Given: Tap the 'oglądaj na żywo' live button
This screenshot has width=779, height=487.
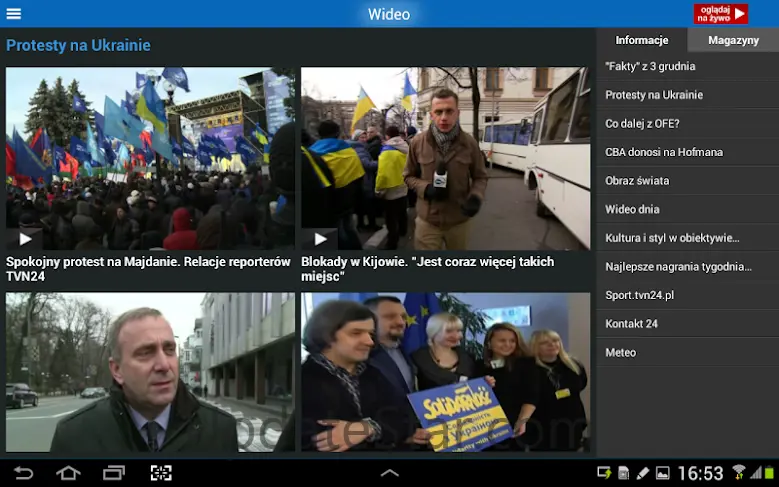Looking at the screenshot, I should [720, 14].
